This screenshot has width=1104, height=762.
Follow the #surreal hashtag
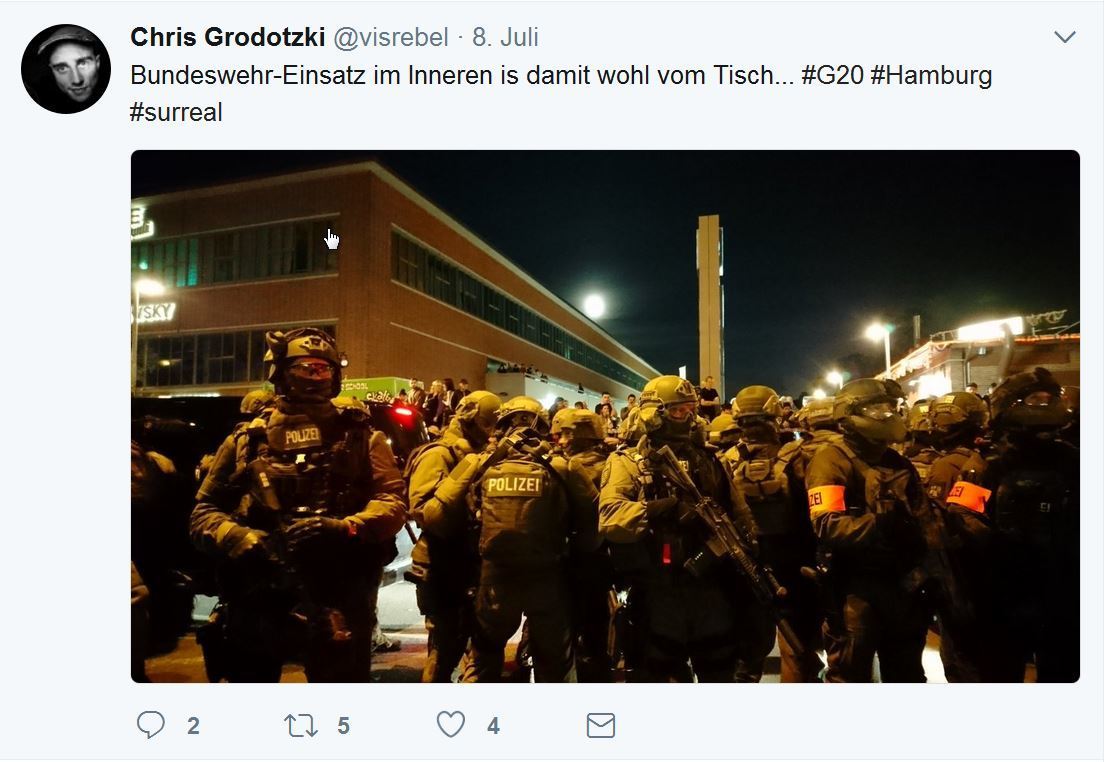(176, 112)
